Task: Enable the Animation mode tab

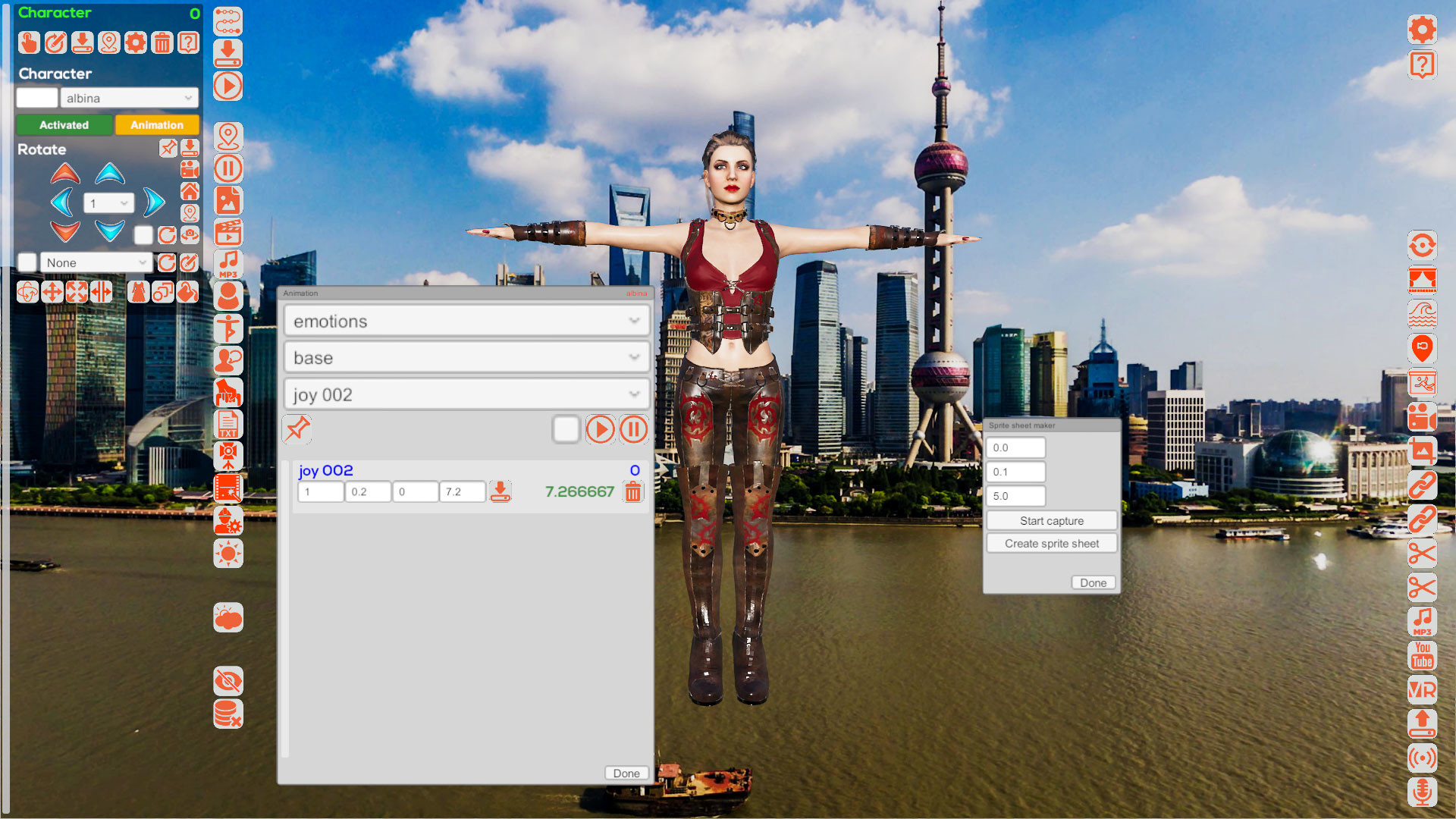Action: 155,125
